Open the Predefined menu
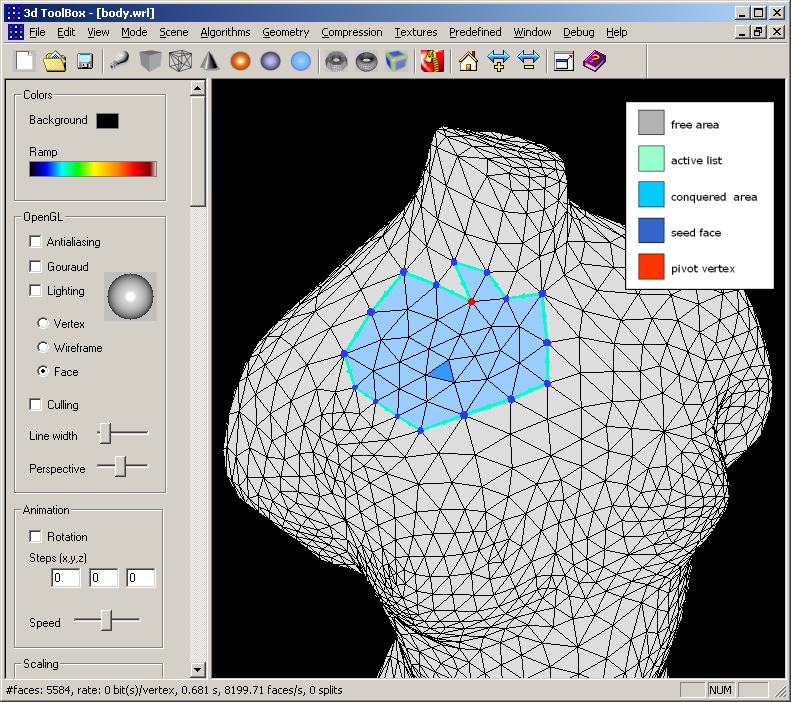The image size is (791, 702). pyautogui.click(x=475, y=32)
